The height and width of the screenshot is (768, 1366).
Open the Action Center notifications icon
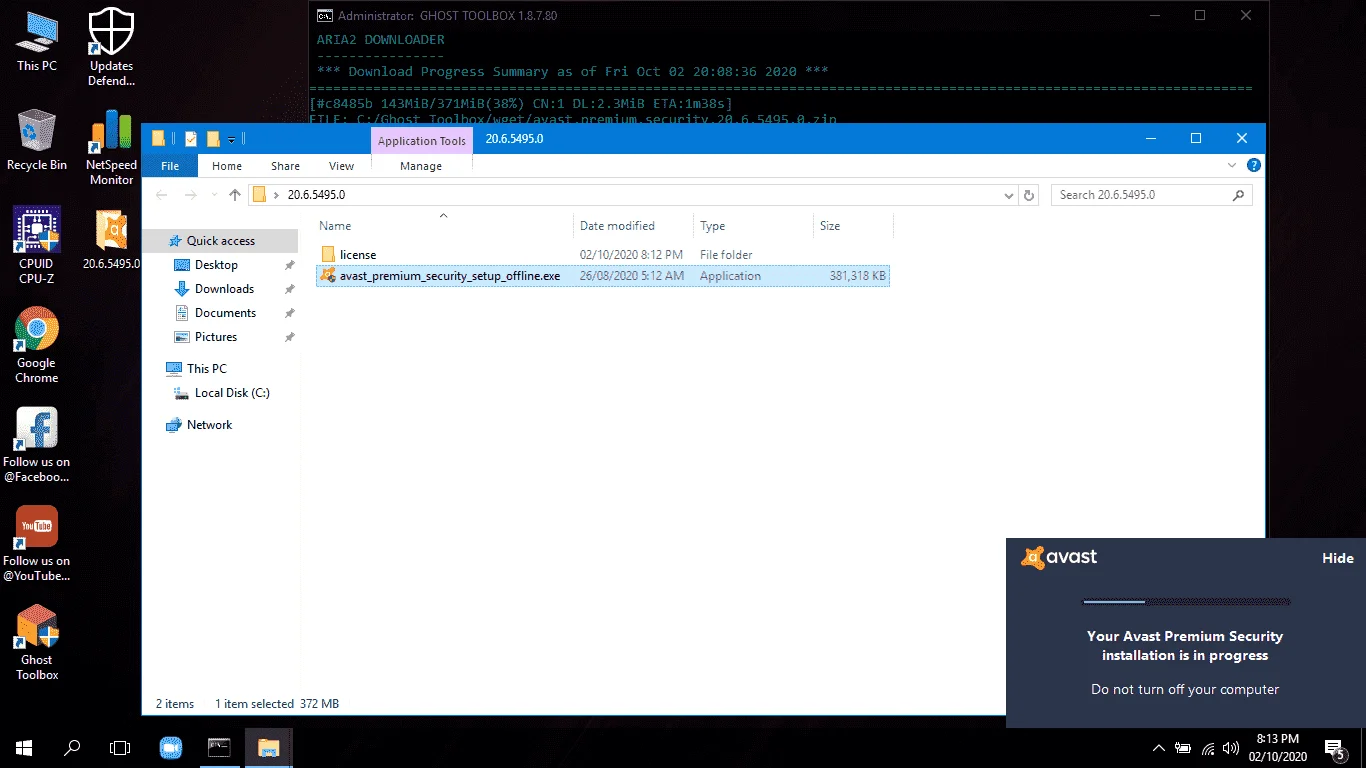tap(1334, 748)
